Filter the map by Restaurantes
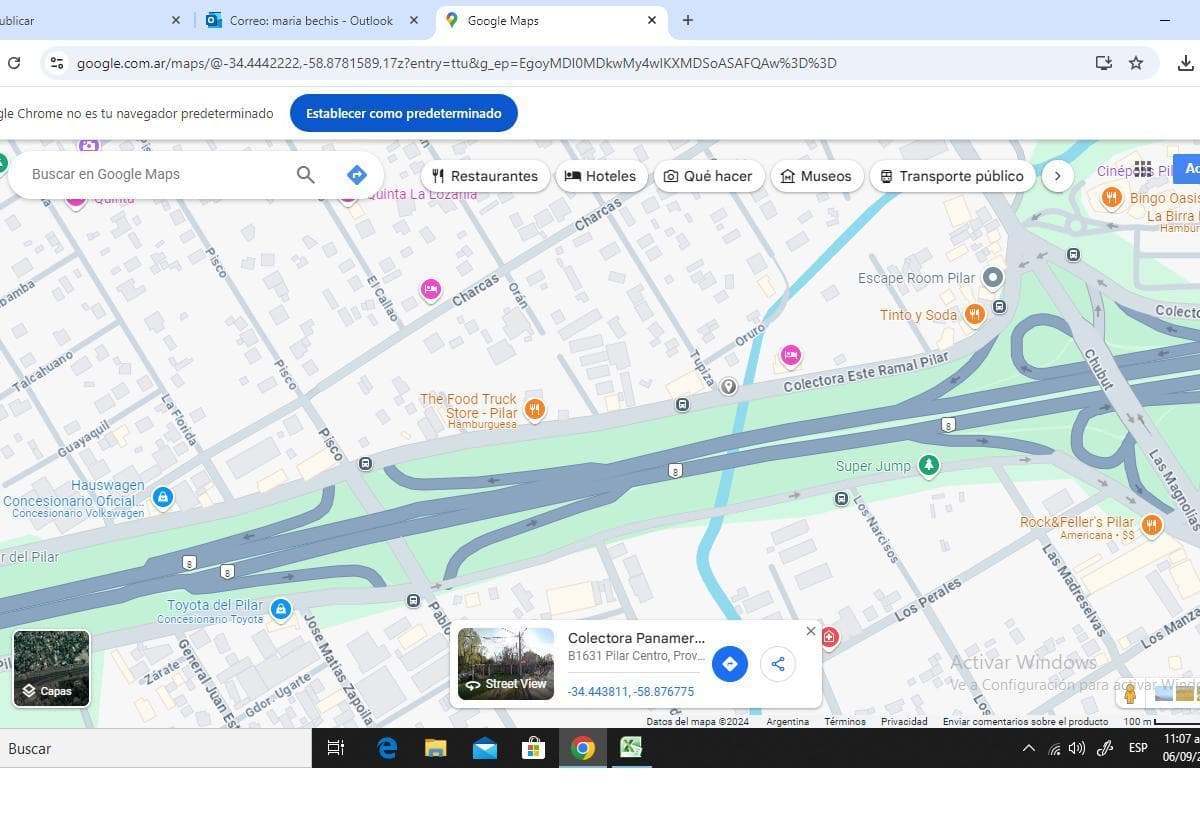The height and width of the screenshot is (837, 1200). (x=485, y=176)
